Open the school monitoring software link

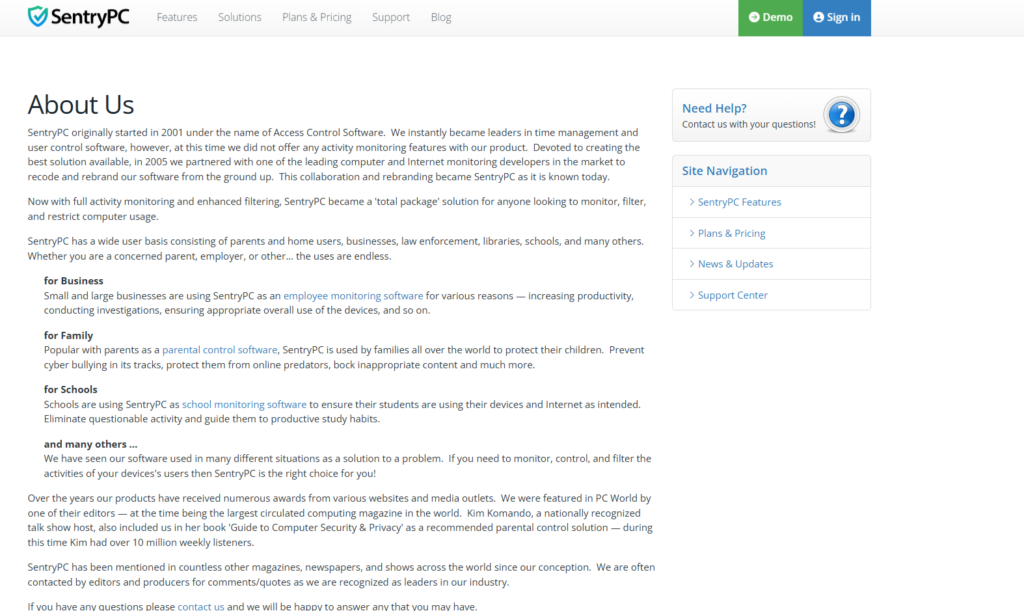click(244, 405)
